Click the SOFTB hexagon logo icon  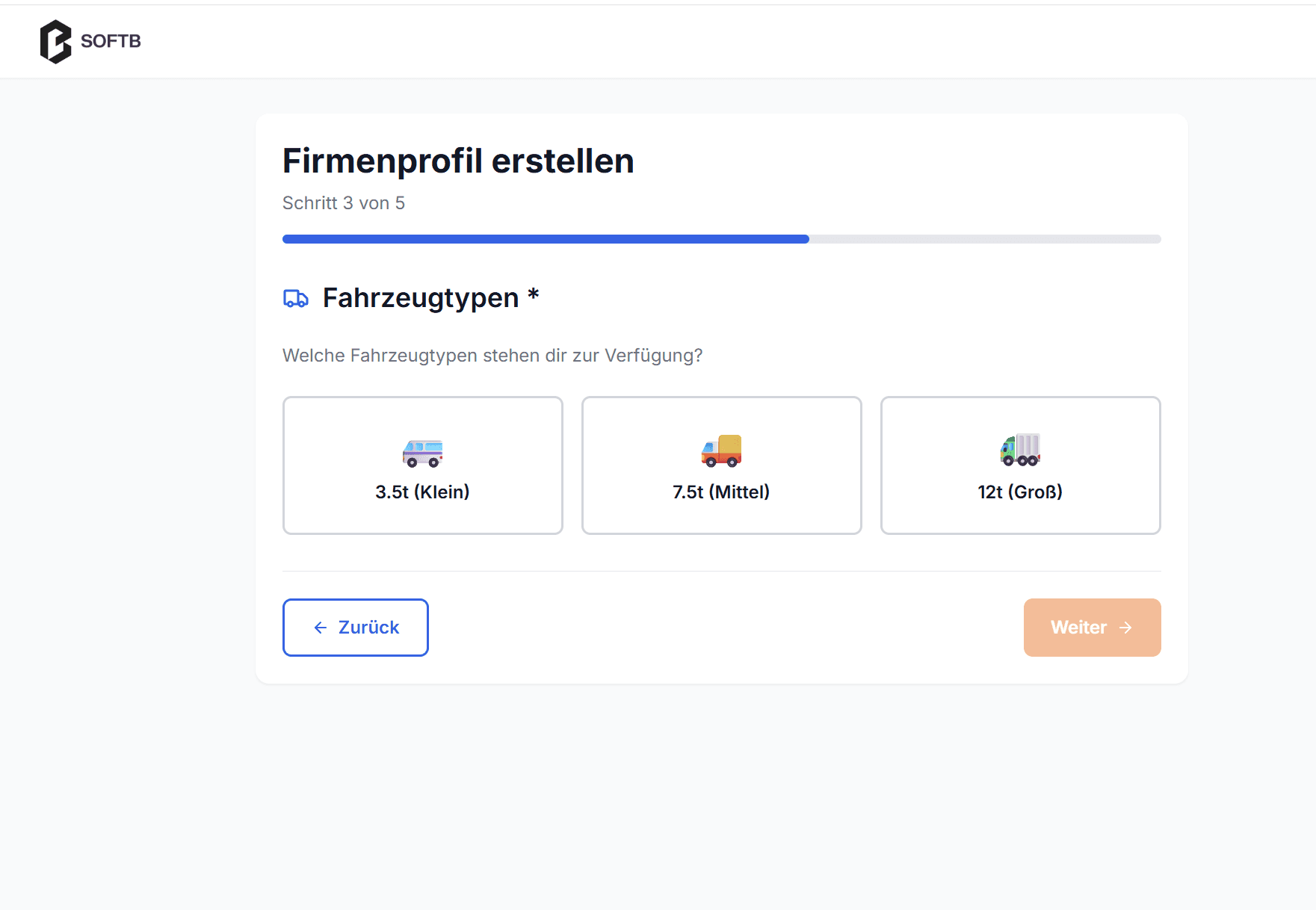(x=55, y=42)
